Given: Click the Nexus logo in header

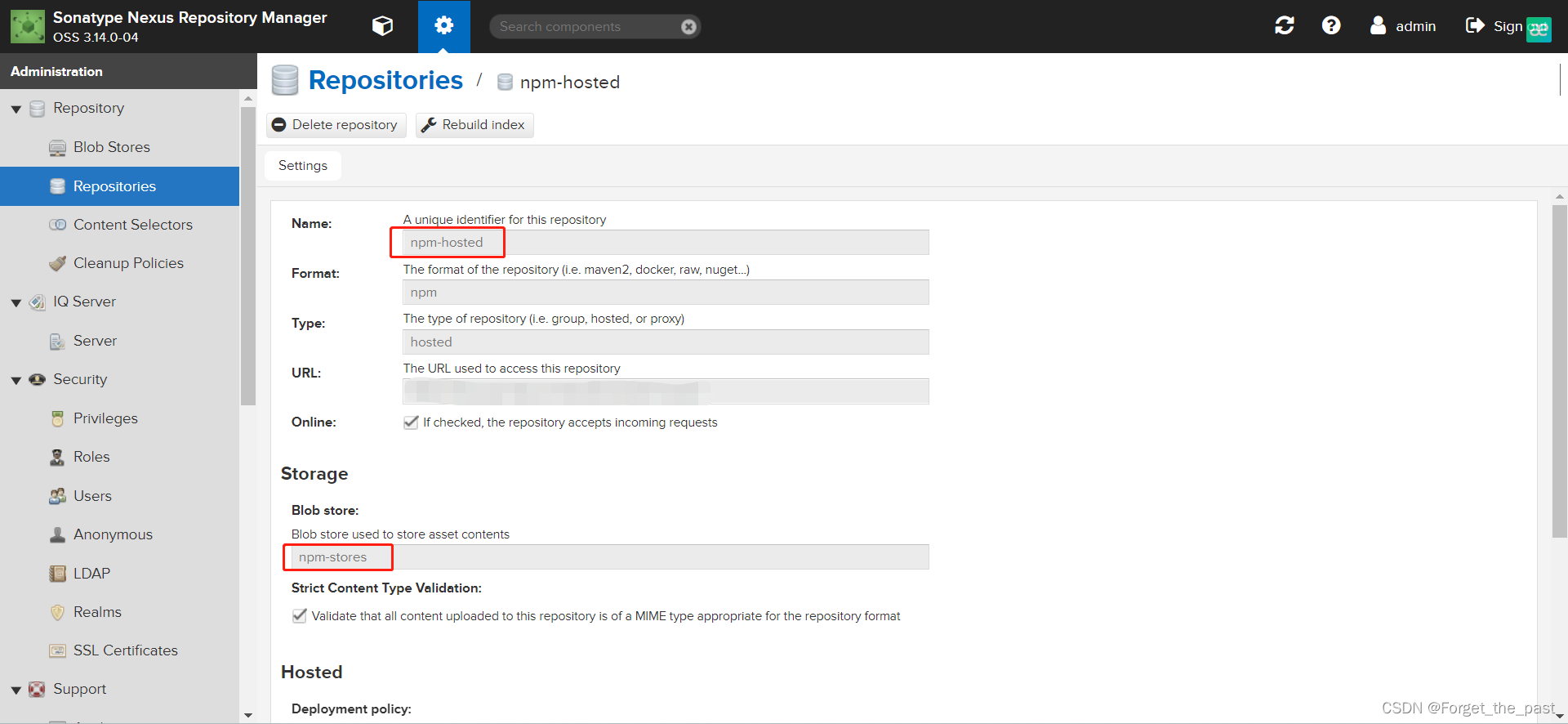Looking at the screenshot, I should pos(28,26).
